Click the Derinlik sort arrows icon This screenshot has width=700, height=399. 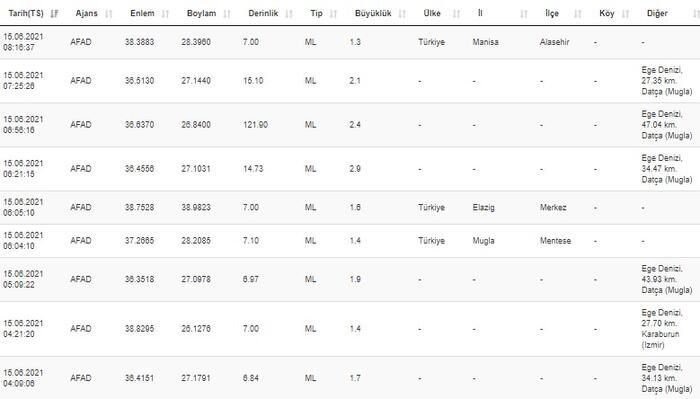click(x=289, y=14)
